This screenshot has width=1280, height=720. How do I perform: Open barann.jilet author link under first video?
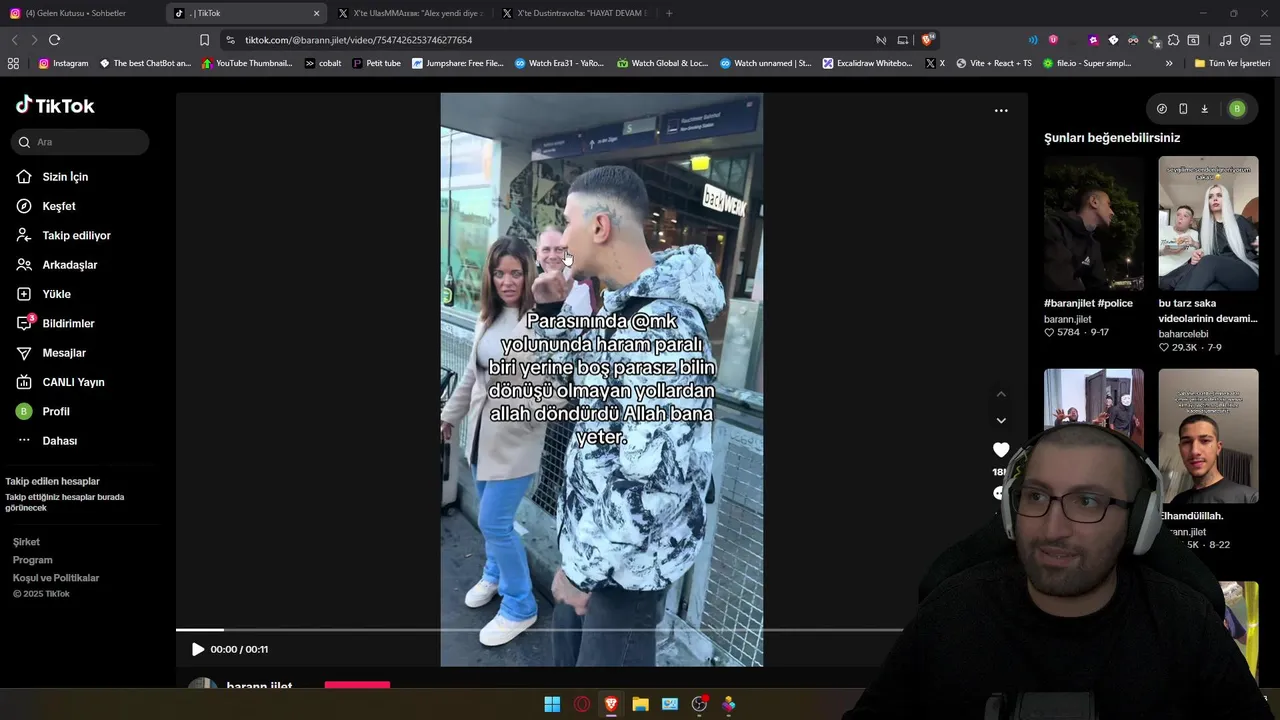[1068, 319]
